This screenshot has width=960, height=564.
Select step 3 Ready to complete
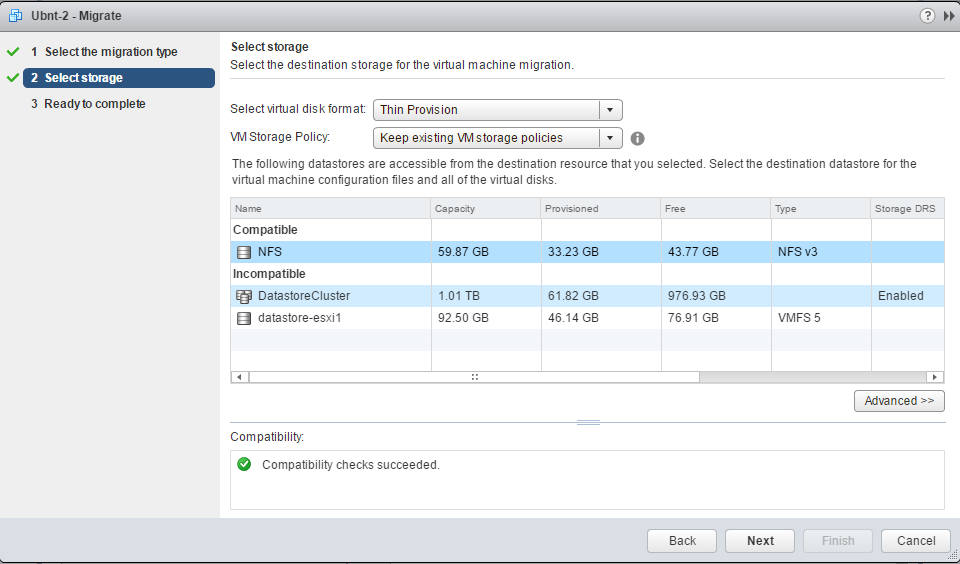[x=95, y=104]
